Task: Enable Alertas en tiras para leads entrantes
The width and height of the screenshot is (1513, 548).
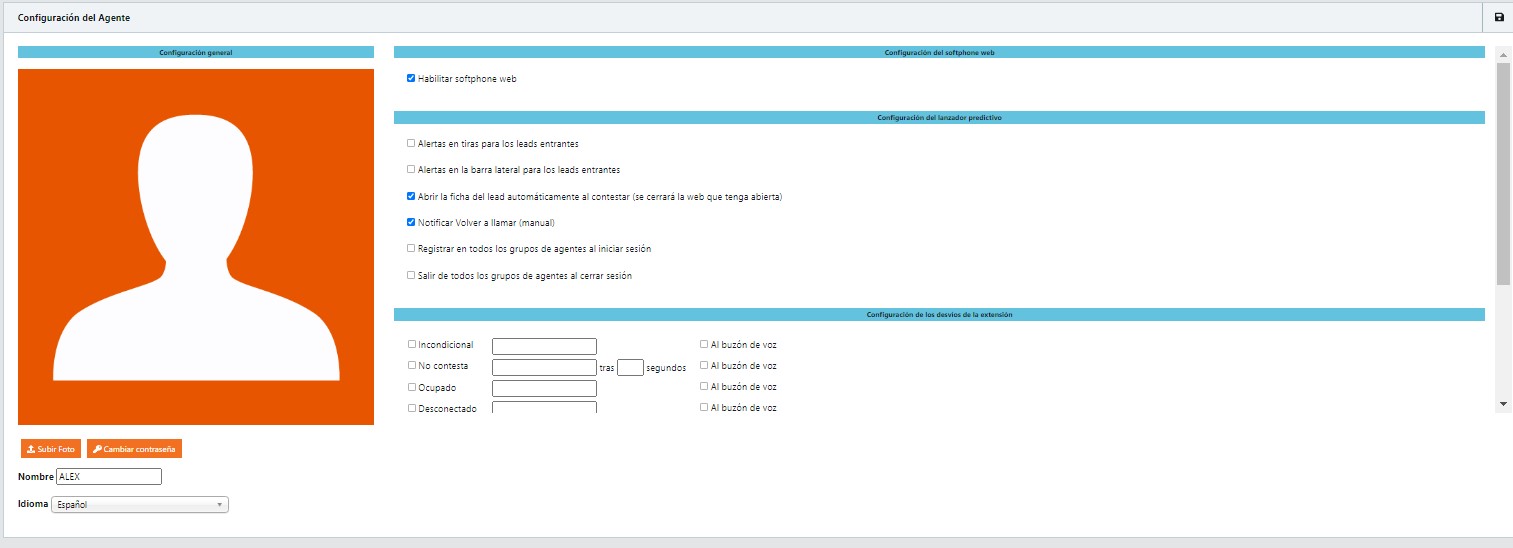Action: coord(411,143)
